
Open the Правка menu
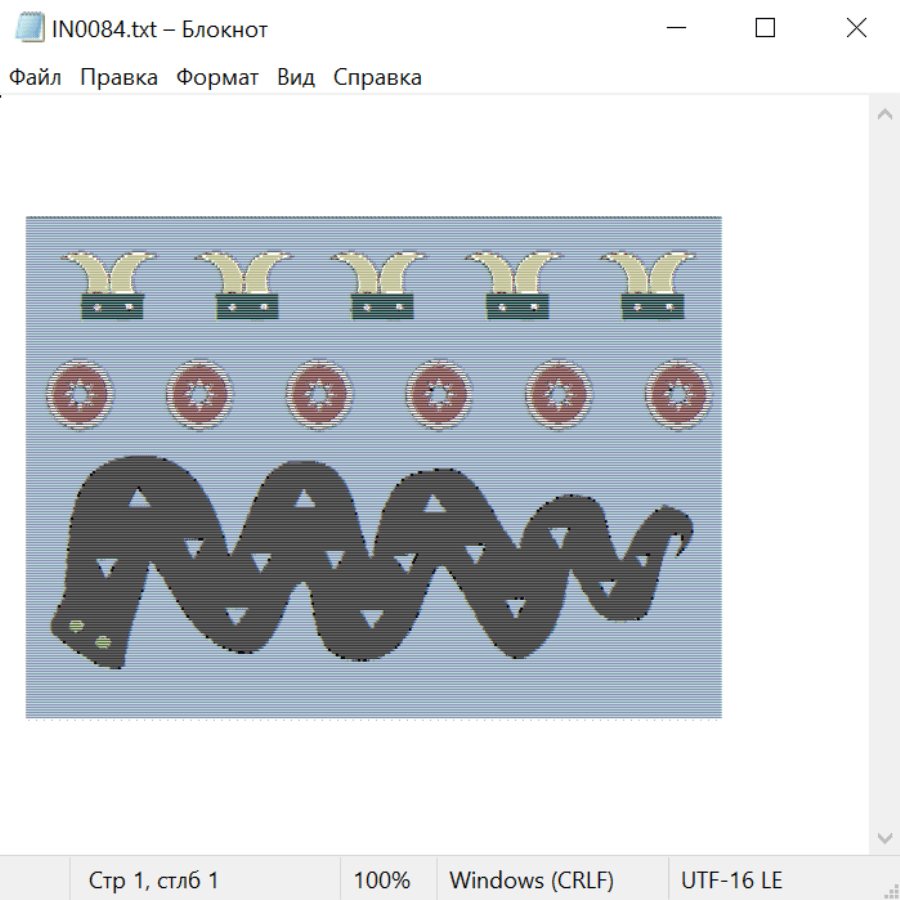click(x=119, y=78)
